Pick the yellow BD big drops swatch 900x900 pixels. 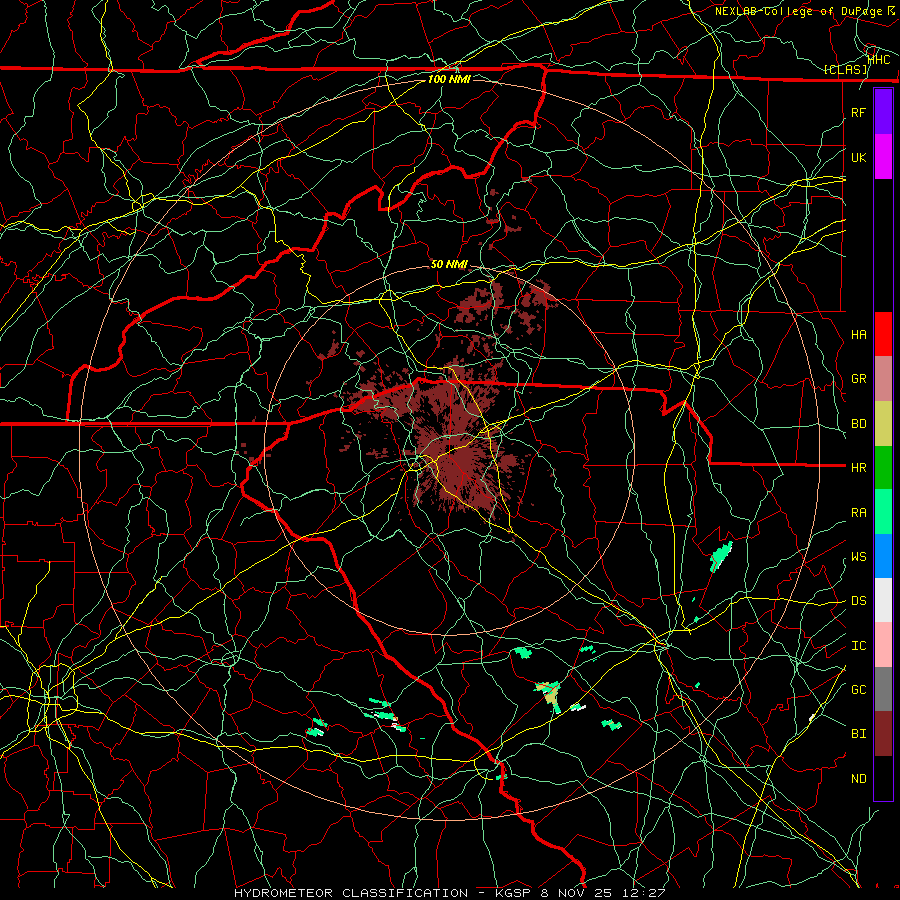pyautogui.click(x=883, y=424)
